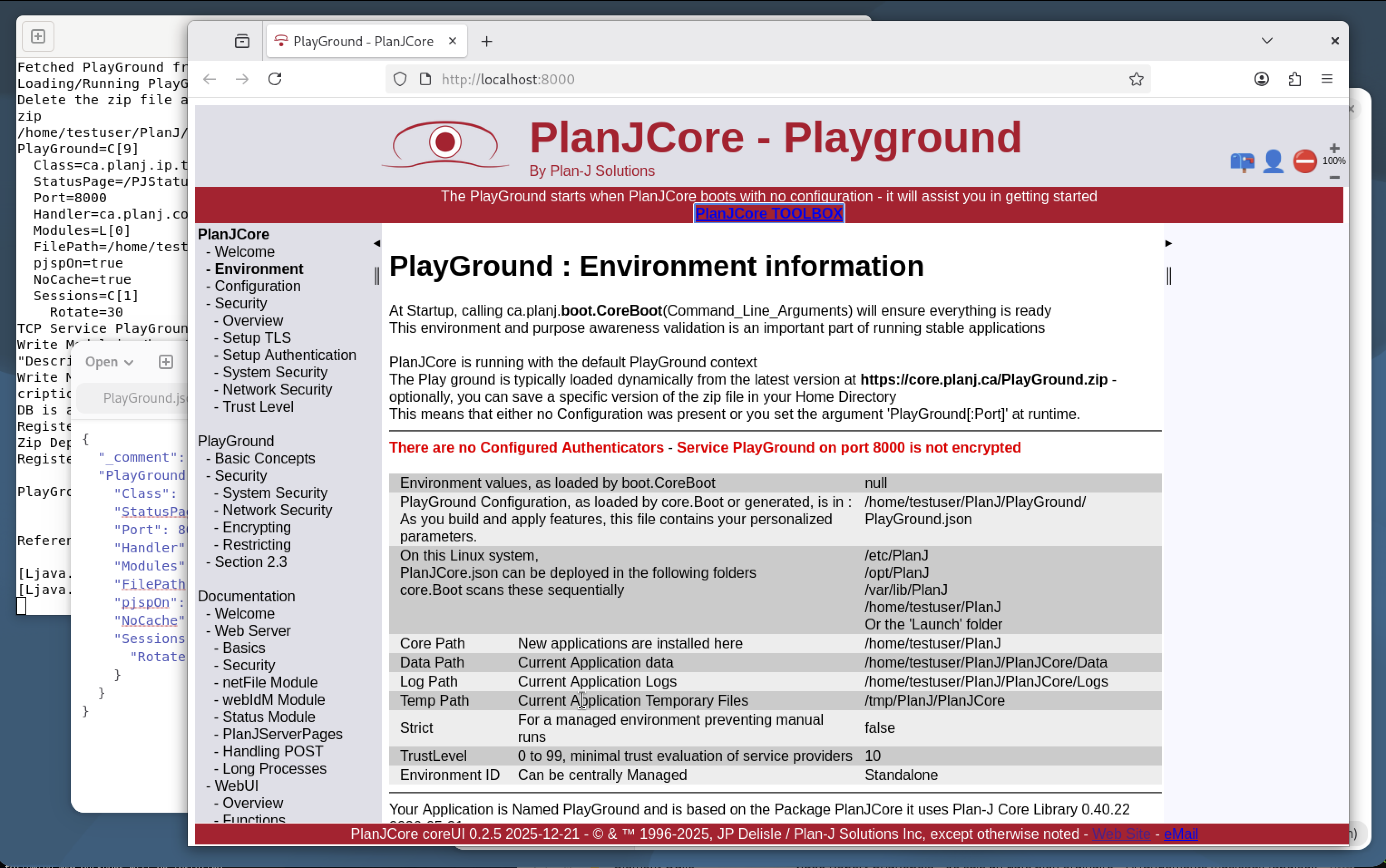The height and width of the screenshot is (868, 1386).
Task: Click the PlanJCore eye logo
Action: [x=445, y=143]
